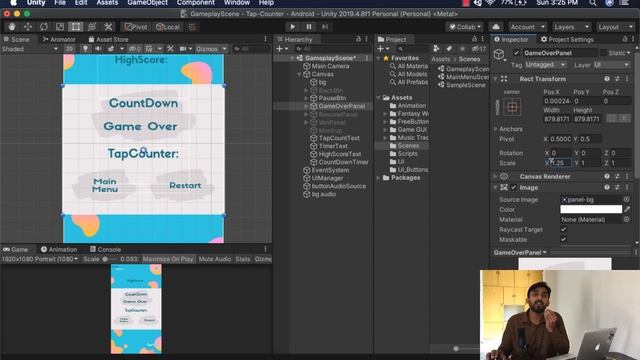Toggle Local handle rotation
Screen dimensions: 640x360
(168, 27)
